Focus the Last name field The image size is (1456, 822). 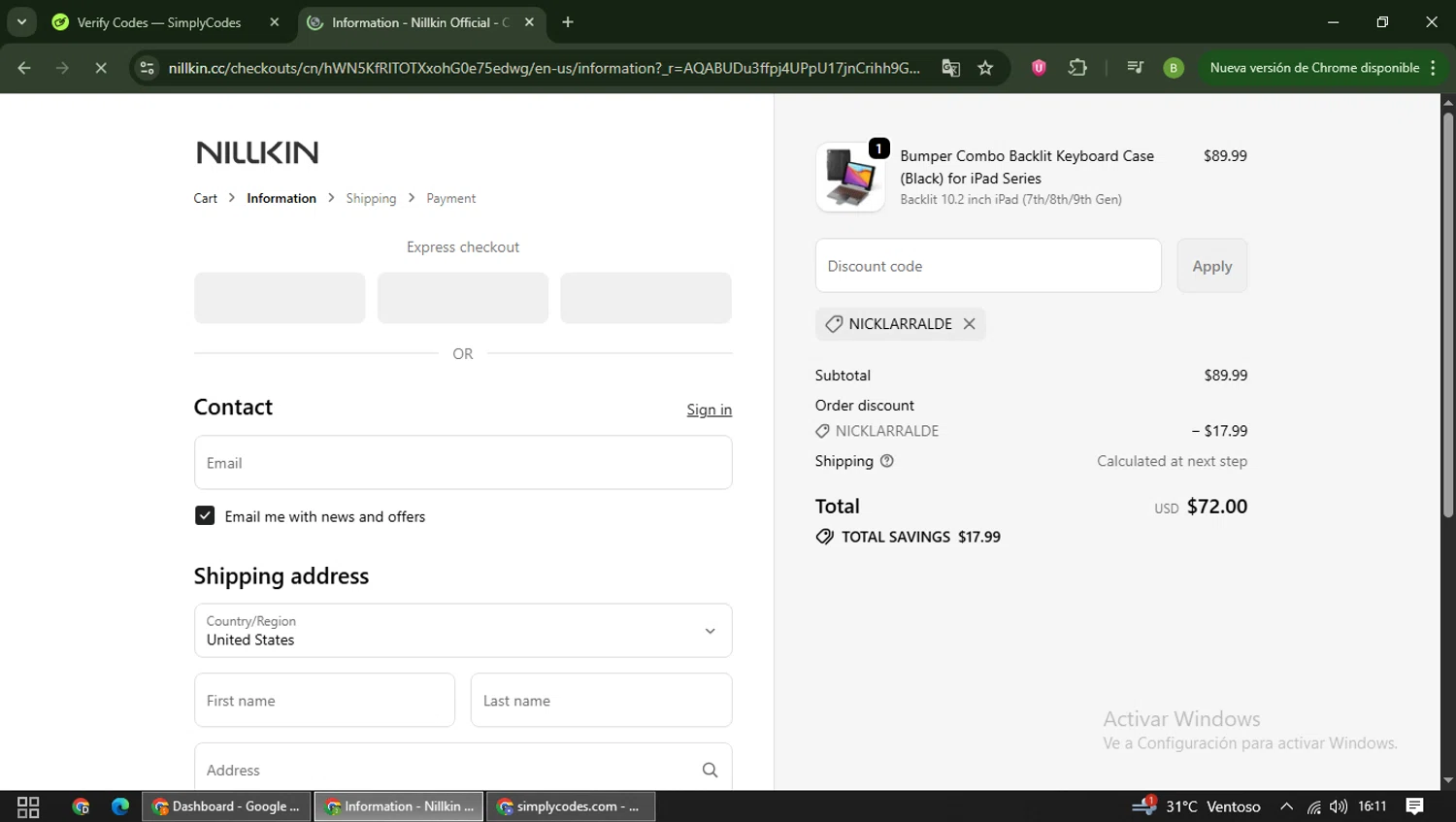602,701
